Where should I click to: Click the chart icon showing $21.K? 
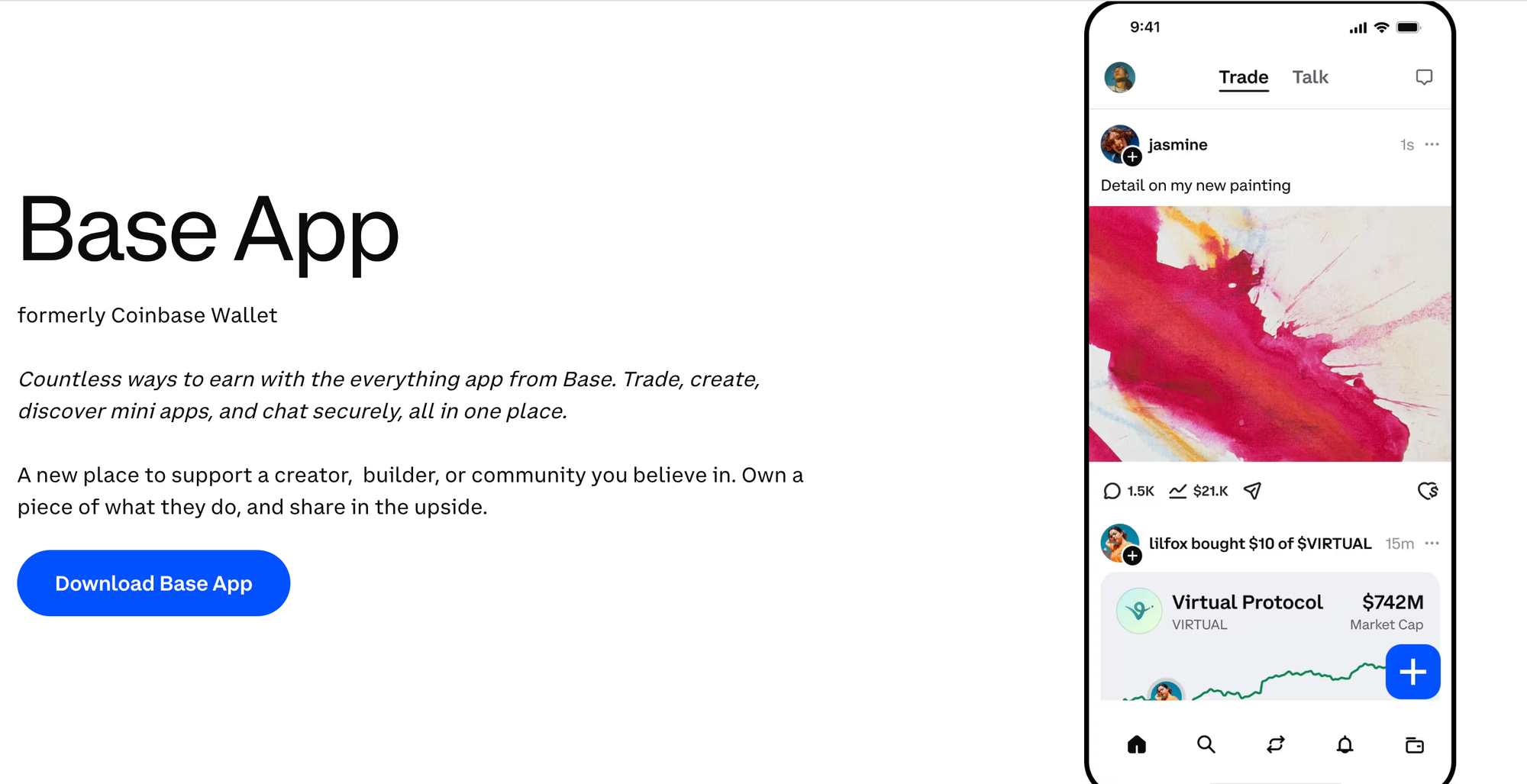pyautogui.click(x=1177, y=491)
